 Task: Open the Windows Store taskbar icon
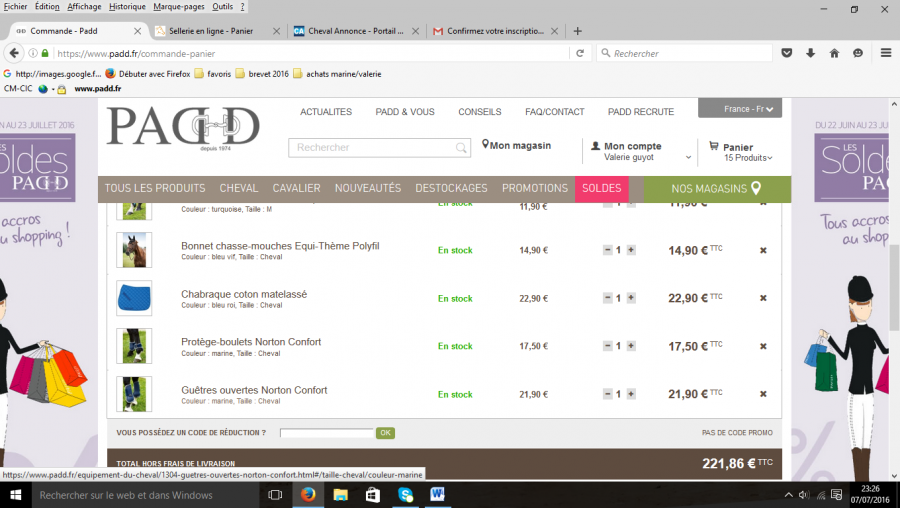373,494
